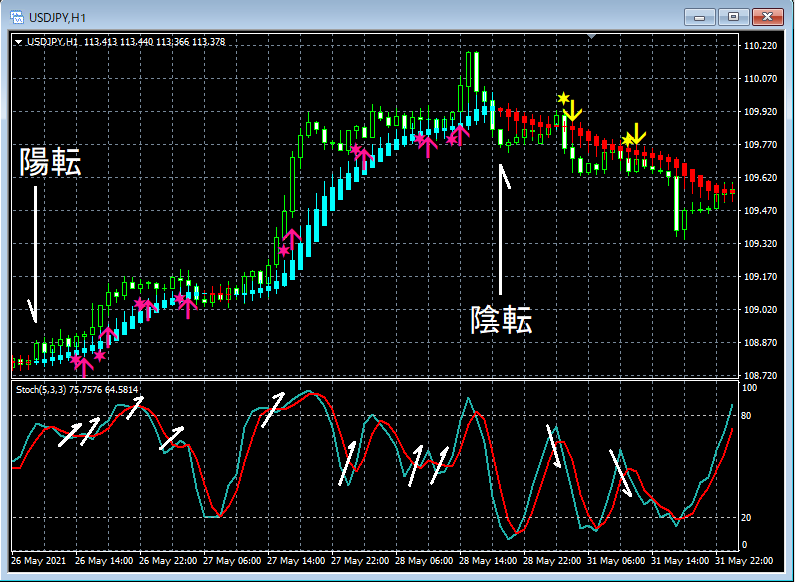Click the 28 May 06:00 time label
This screenshot has height=582, width=796.
tap(424, 561)
